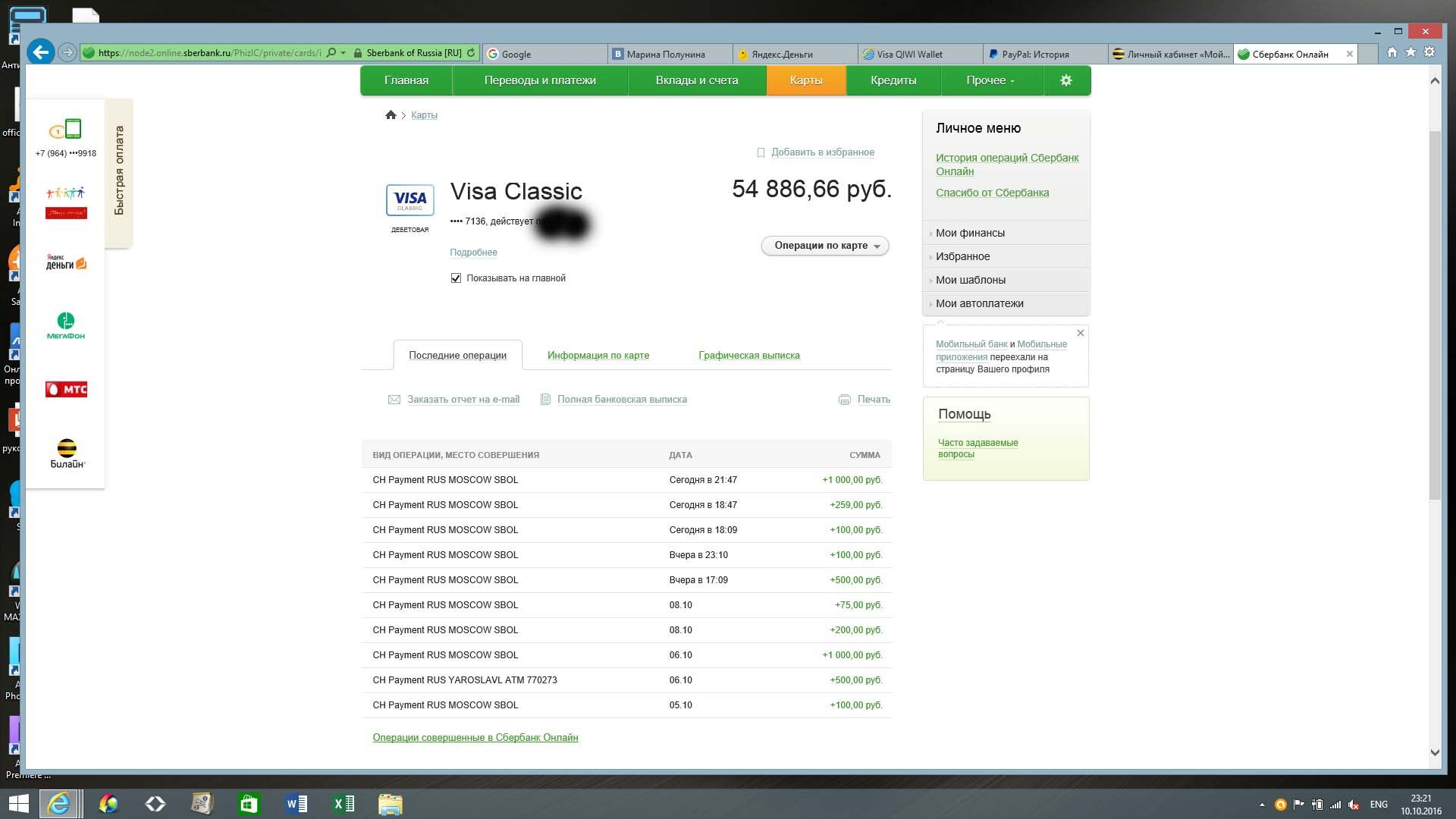Click document icon for full bank statement

(544, 400)
